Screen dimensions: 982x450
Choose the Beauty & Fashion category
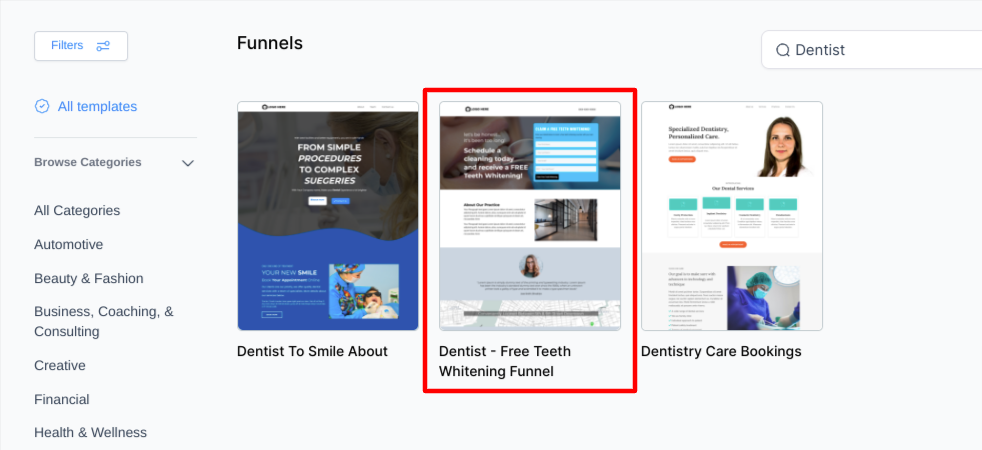[x=89, y=278]
